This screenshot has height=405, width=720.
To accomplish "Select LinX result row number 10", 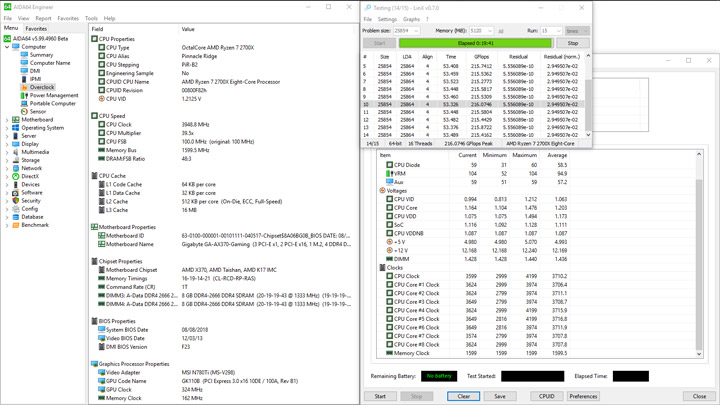I will [x=473, y=104].
